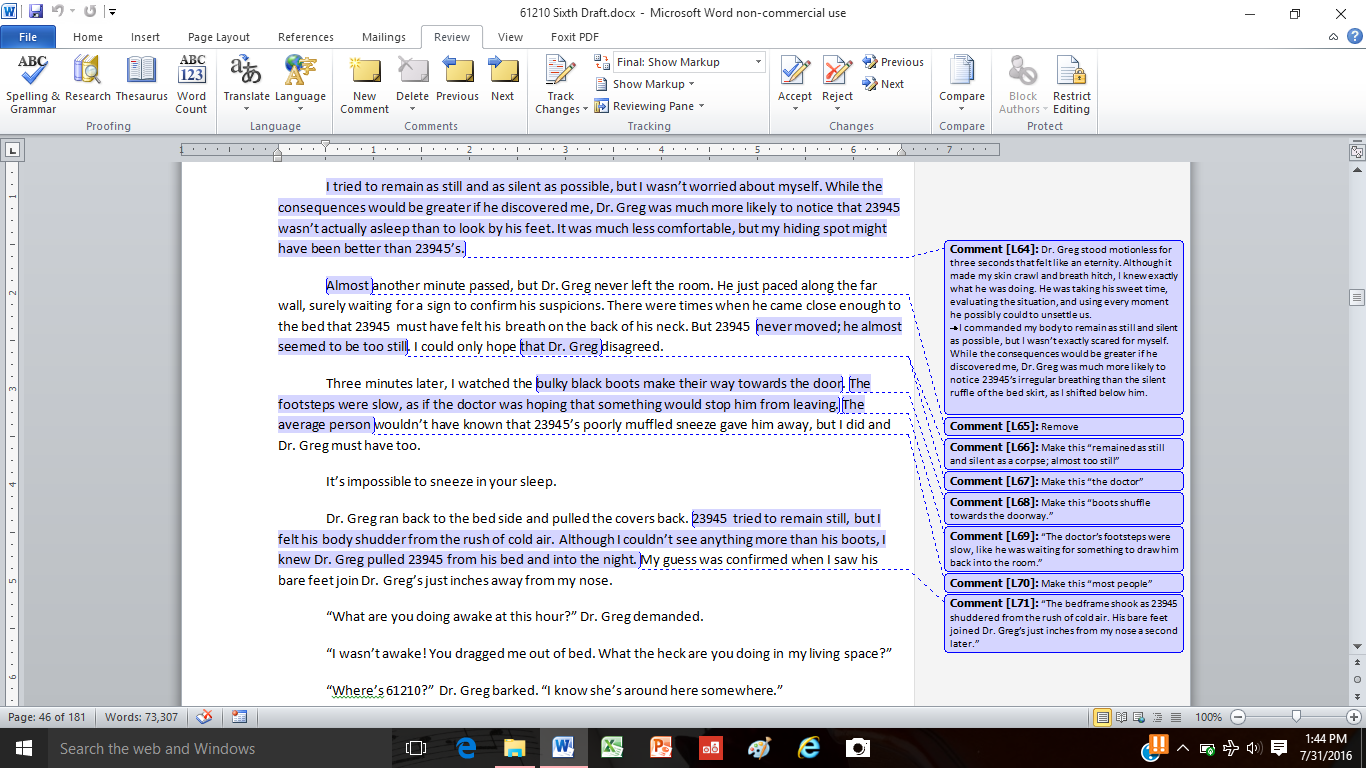Open the Thesaurus
The image size is (1366, 768).
[141, 80]
